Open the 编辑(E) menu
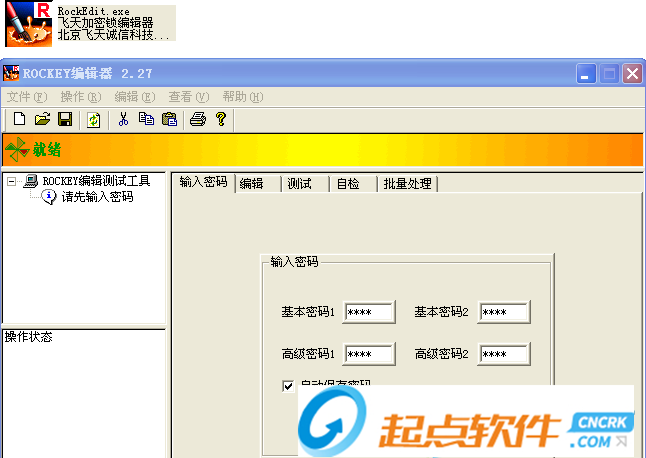646x458 pixels. 135,97
